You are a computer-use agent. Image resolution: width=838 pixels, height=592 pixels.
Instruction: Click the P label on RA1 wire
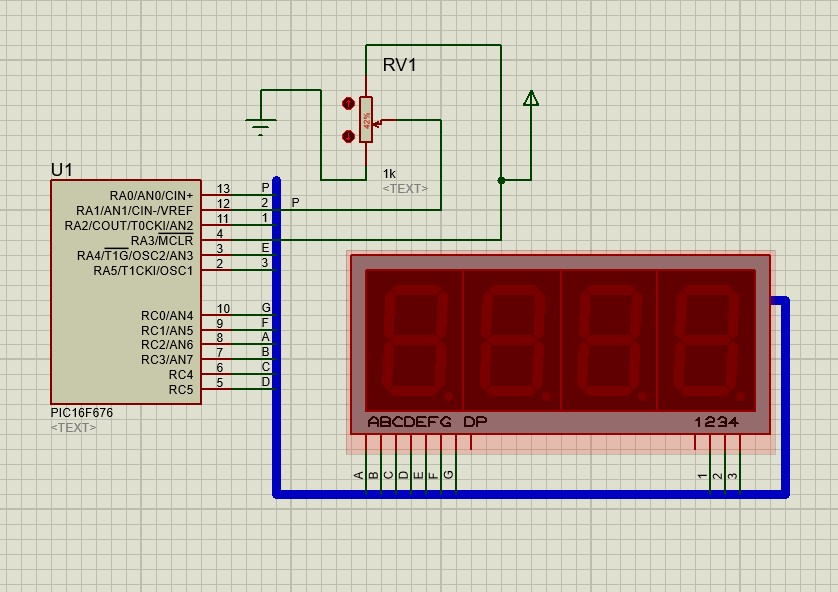296,202
